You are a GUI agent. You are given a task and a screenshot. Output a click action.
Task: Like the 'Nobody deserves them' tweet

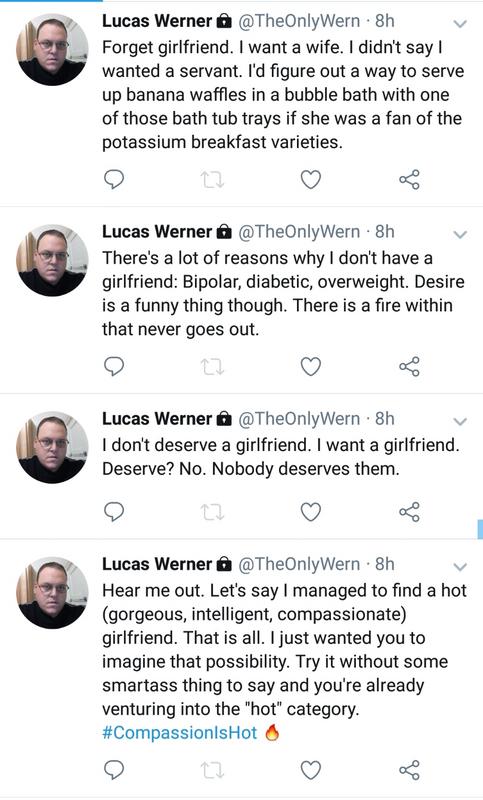coord(311,512)
